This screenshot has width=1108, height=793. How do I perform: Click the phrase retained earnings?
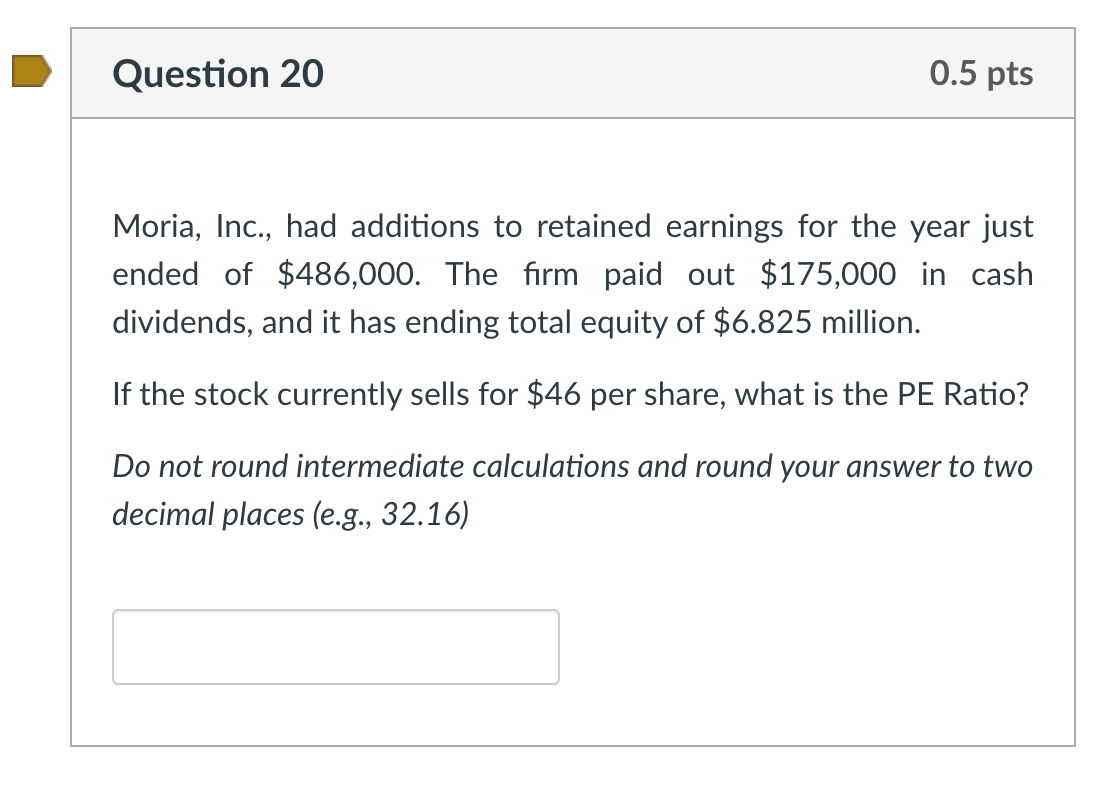tap(660, 226)
